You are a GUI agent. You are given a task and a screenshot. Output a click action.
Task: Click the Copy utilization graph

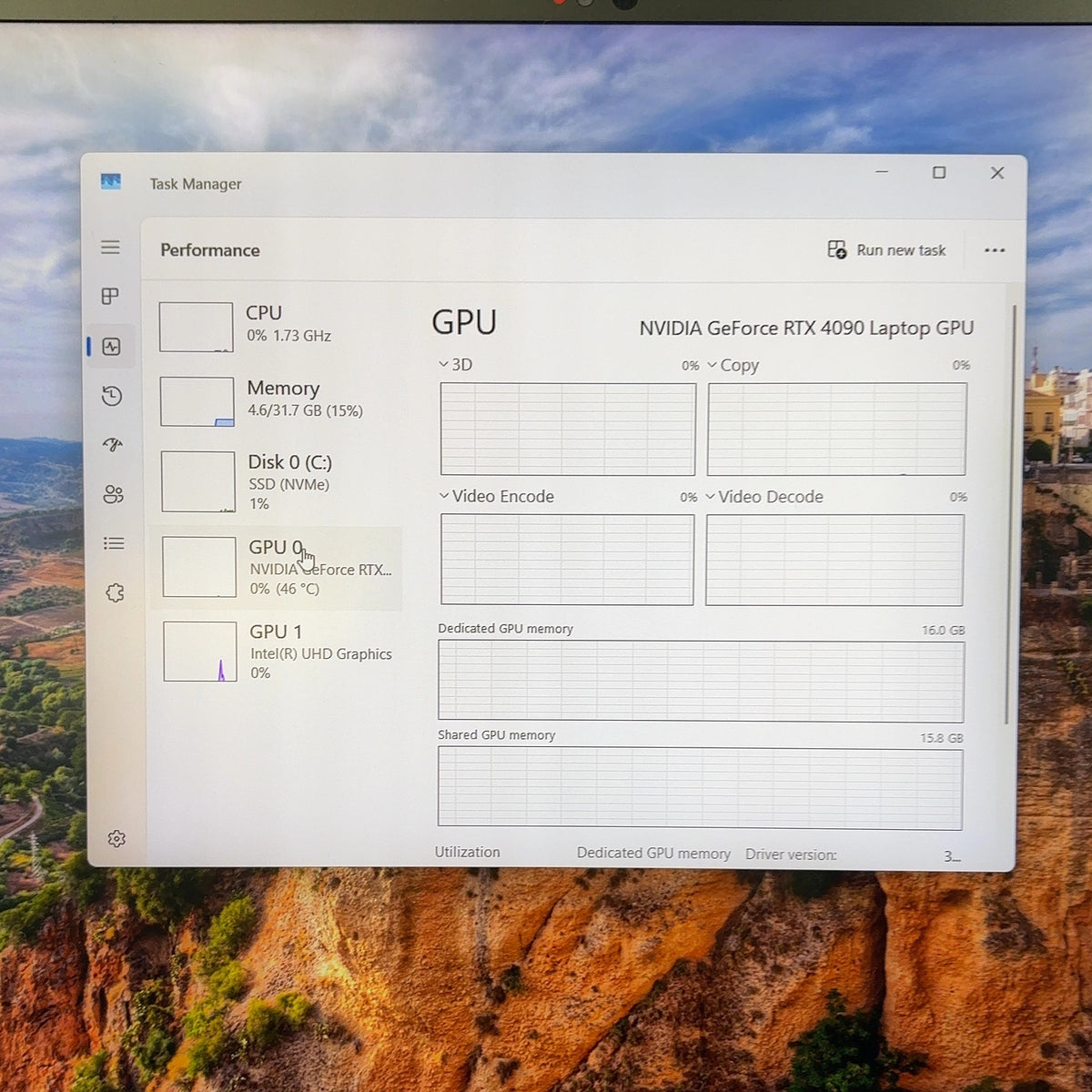pos(836,429)
